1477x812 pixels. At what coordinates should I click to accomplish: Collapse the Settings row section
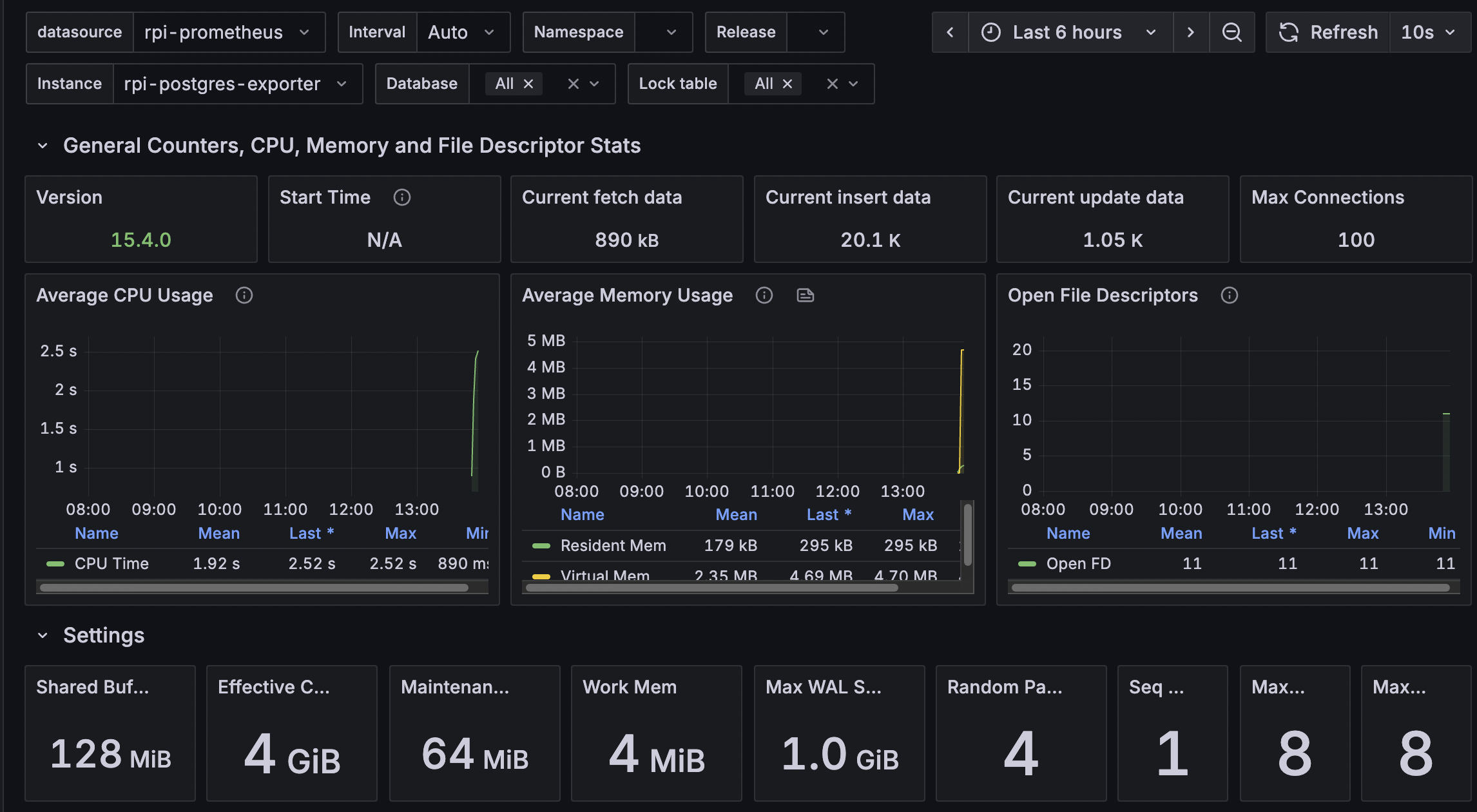click(43, 635)
